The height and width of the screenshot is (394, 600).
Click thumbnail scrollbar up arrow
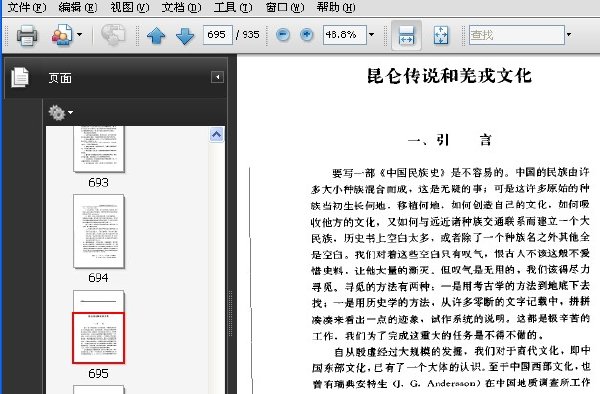click(x=217, y=135)
